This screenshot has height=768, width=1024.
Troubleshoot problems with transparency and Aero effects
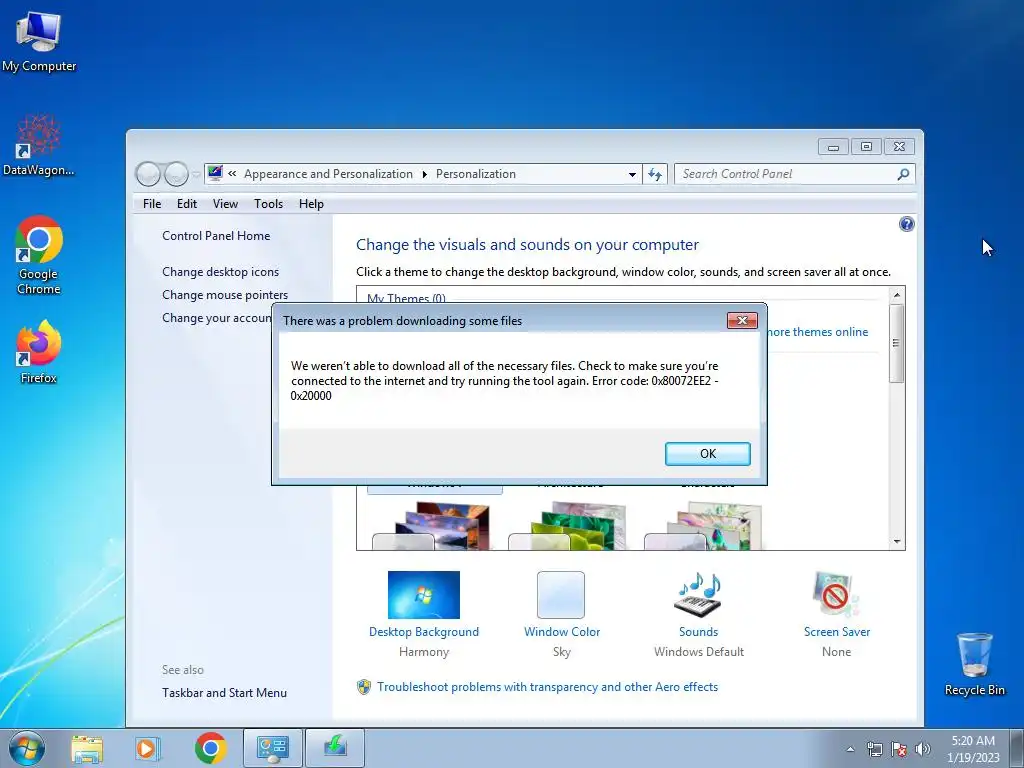(x=547, y=687)
